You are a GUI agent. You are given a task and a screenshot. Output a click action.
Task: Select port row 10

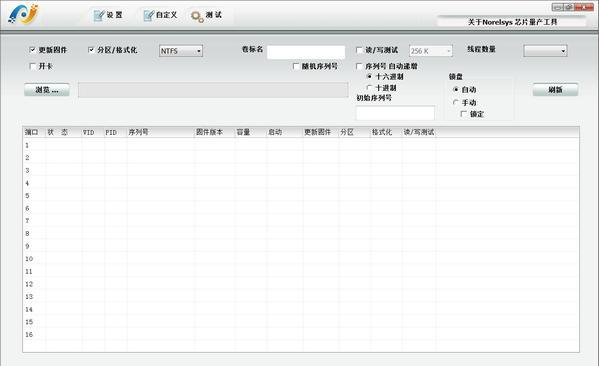coord(301,259)
